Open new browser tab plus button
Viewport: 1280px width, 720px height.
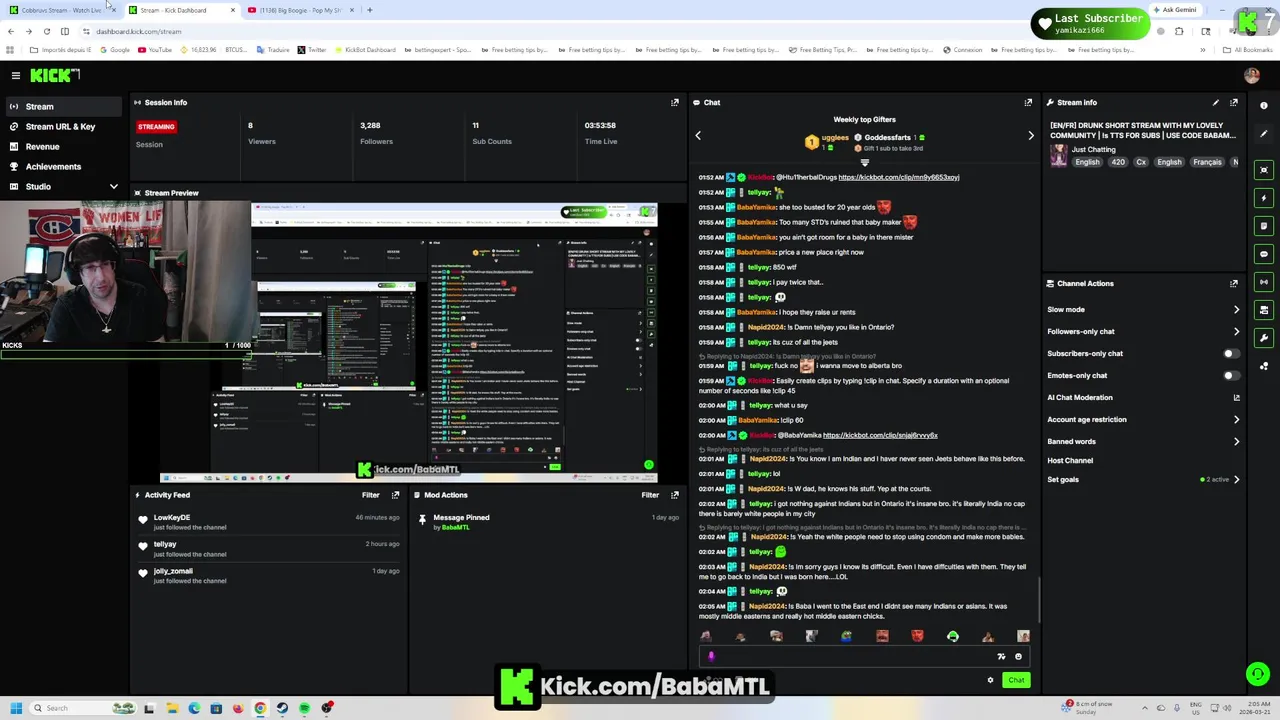(369, 10)
